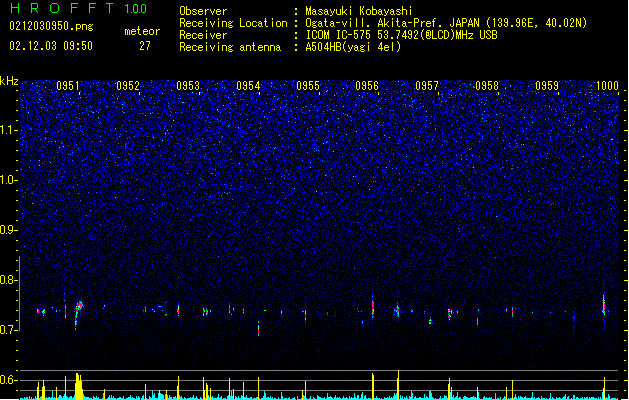
Task: Click the 0956 time marker
Action: tap(367, 85)
